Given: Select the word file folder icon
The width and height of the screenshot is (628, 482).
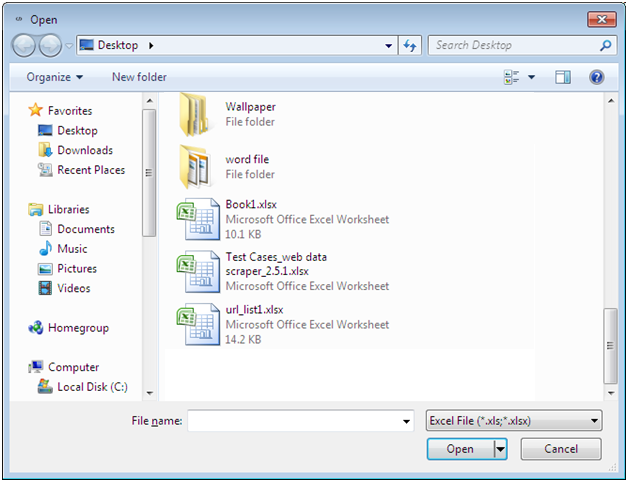Looking at the screenshot, I should (195, 166).
